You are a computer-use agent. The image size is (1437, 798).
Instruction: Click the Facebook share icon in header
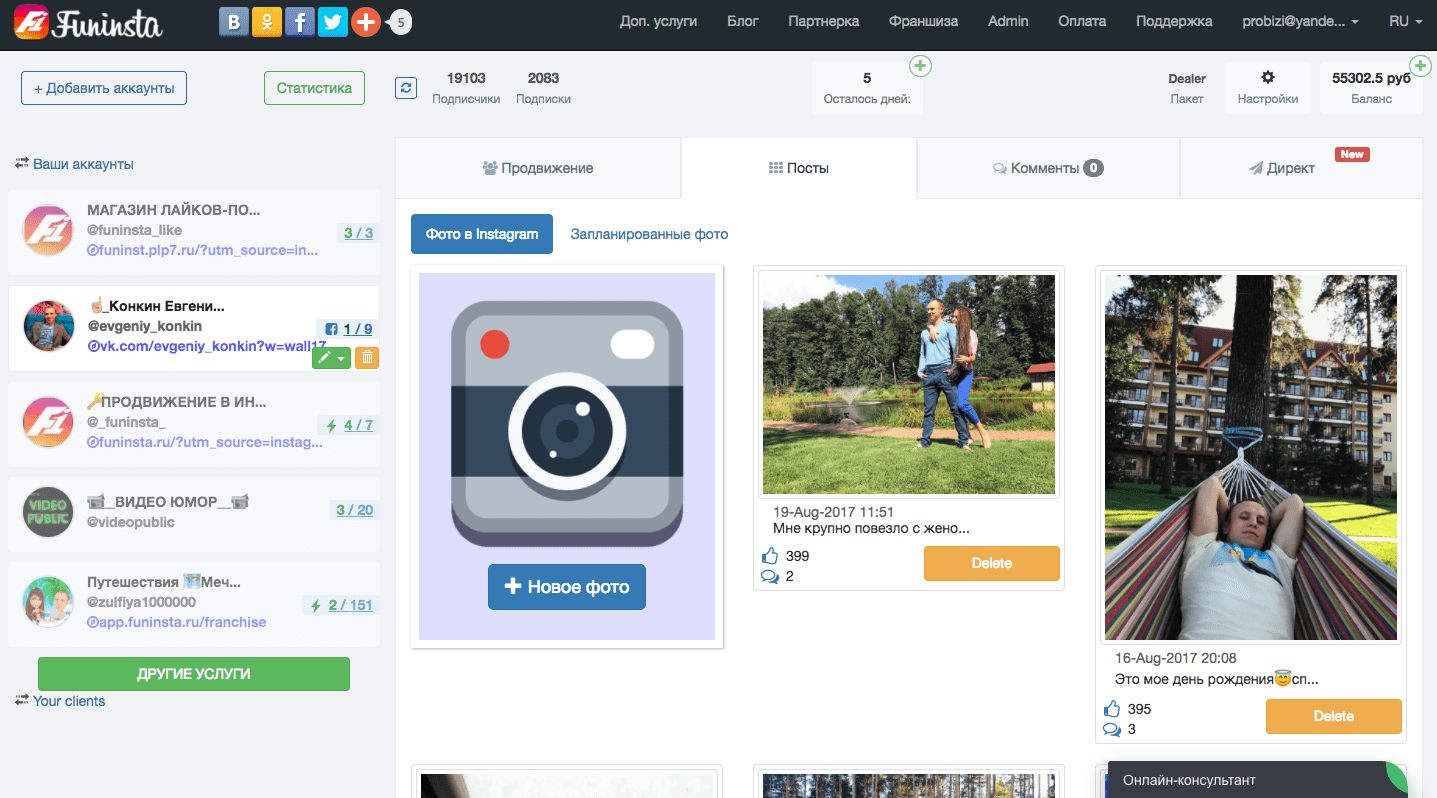(x=300, y=22)
